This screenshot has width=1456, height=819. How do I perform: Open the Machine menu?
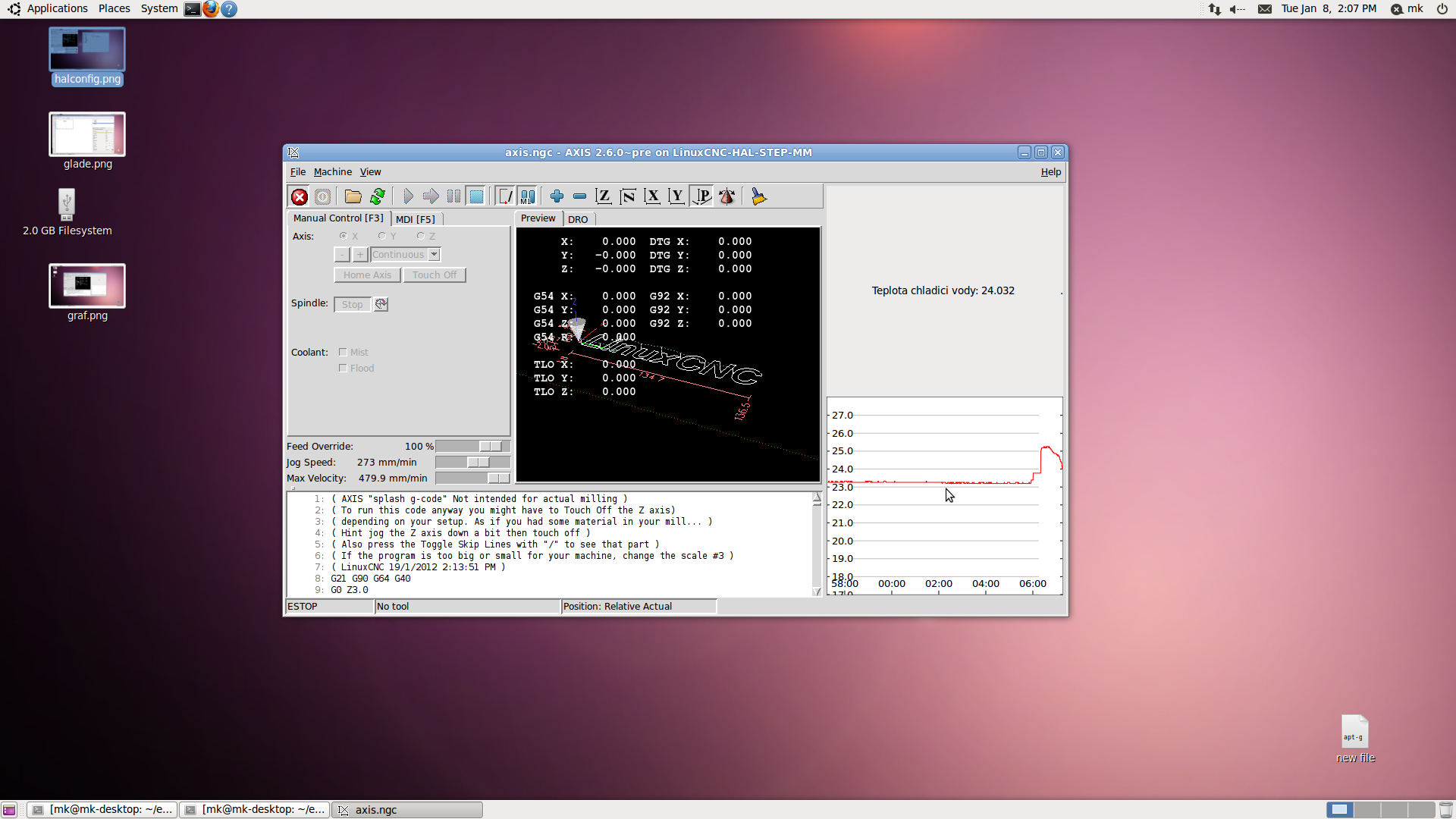(x=332, y=172)
